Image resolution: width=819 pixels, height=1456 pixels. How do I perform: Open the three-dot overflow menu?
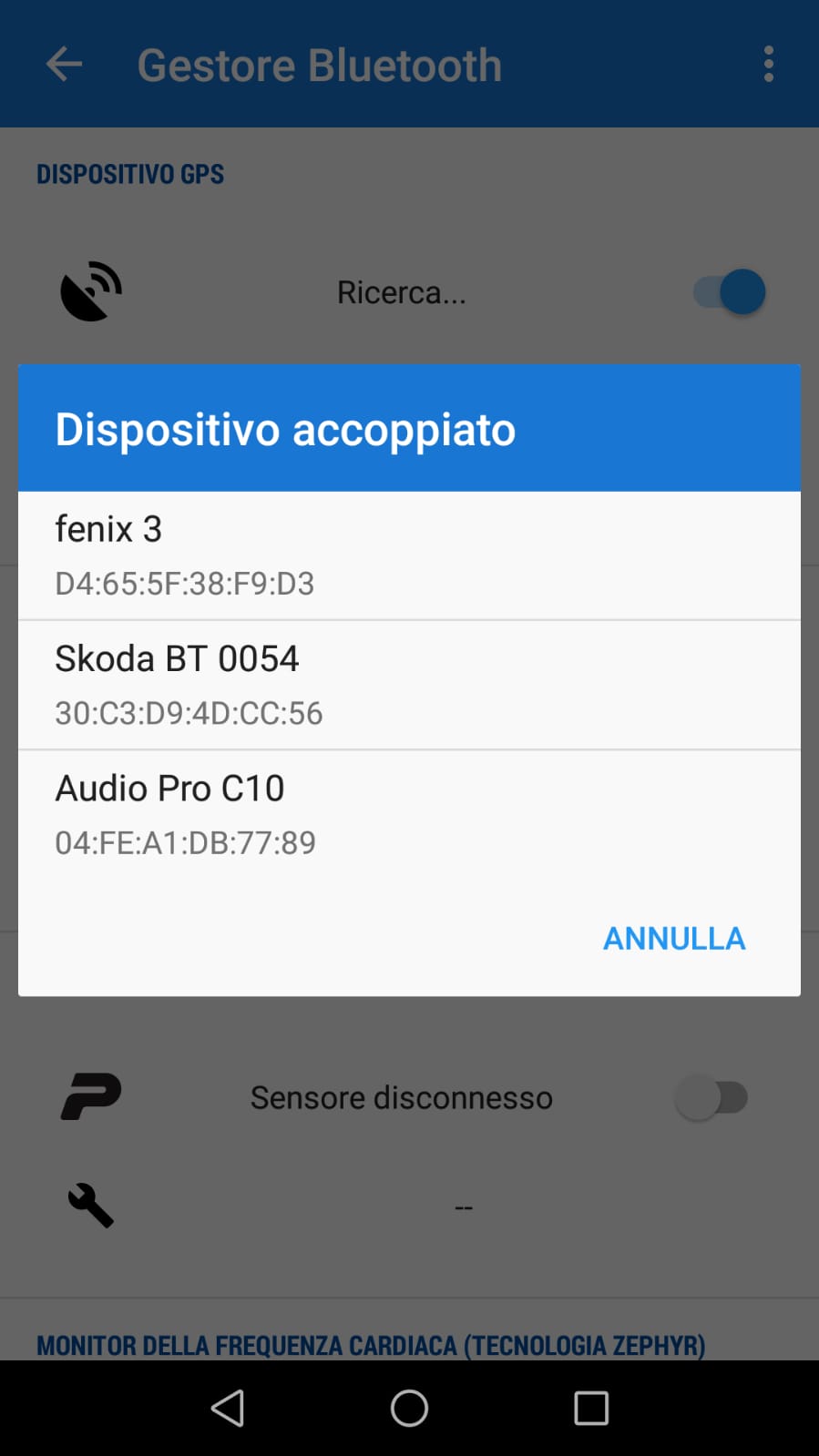769,65
